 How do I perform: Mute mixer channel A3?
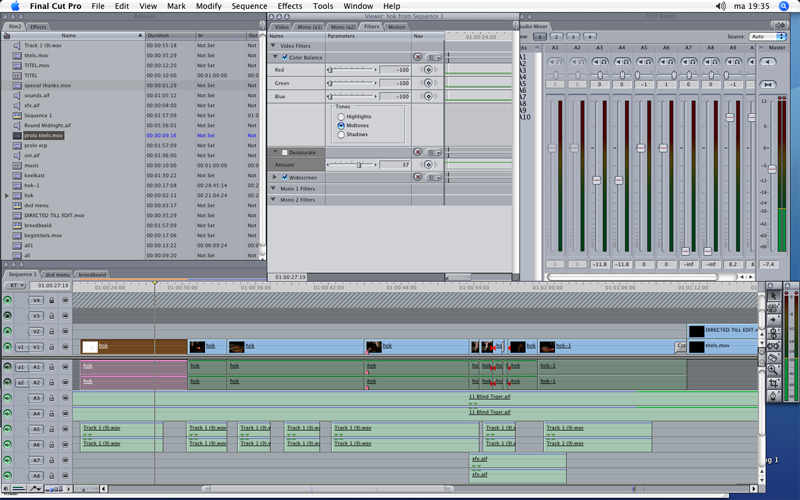[595, 62]
